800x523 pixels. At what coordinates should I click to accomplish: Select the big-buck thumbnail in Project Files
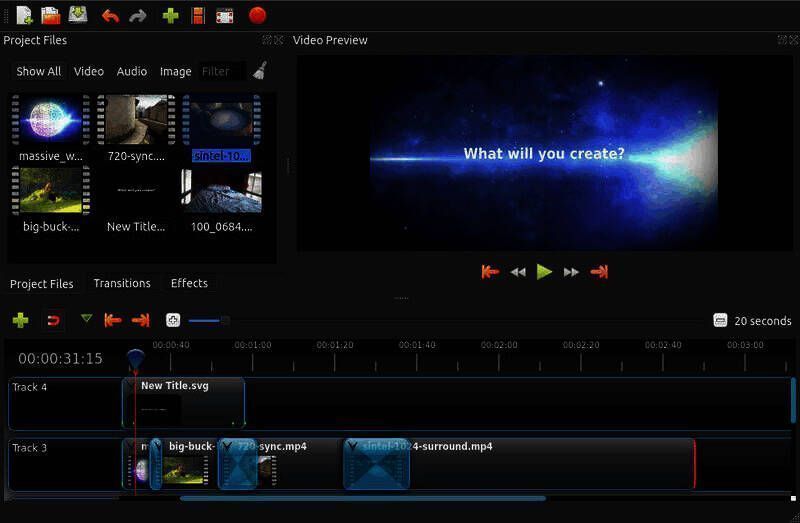(x=51, y=191)
